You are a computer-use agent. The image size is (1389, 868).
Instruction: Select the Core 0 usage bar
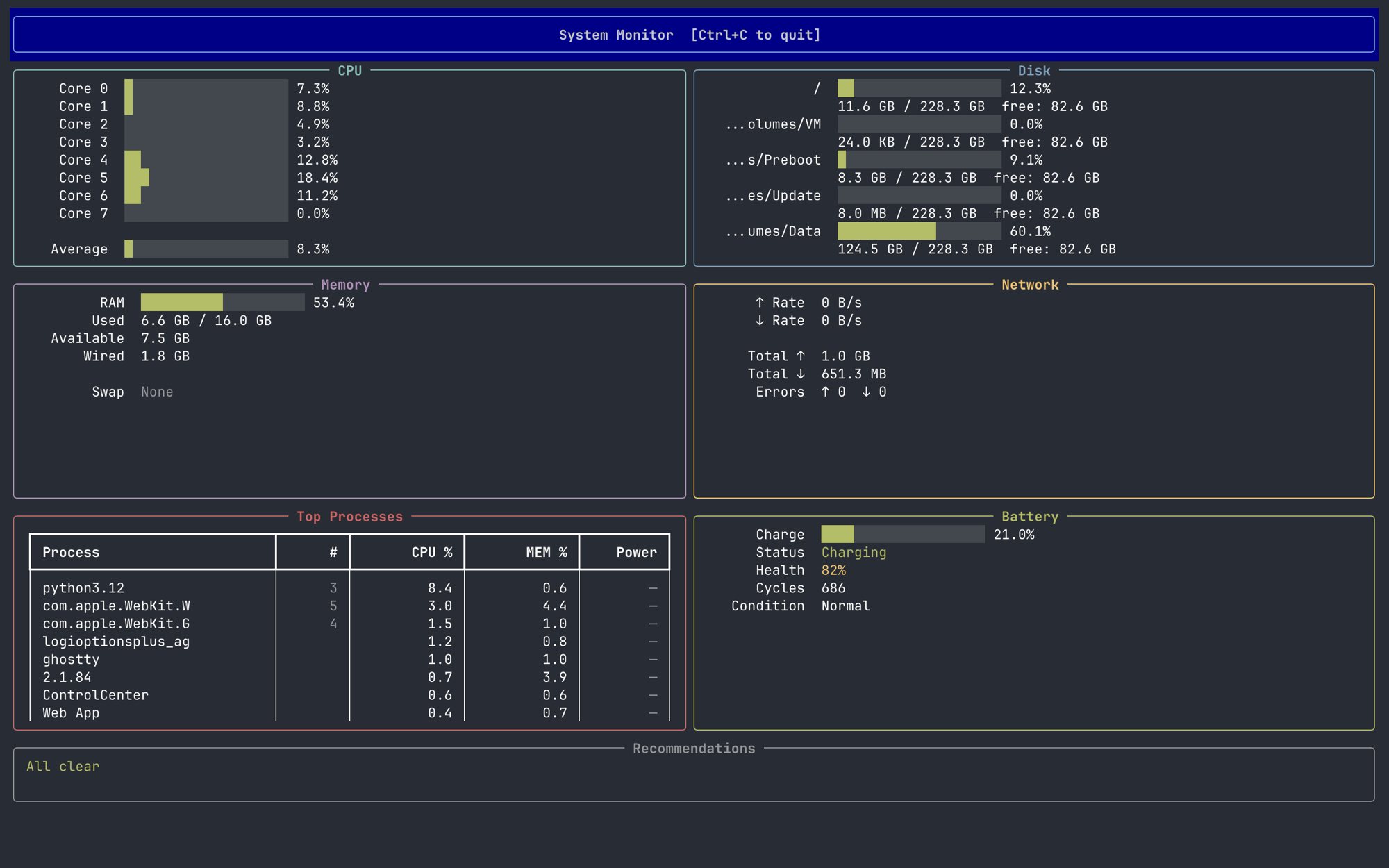pyautogui.click(x=206, y=88)
